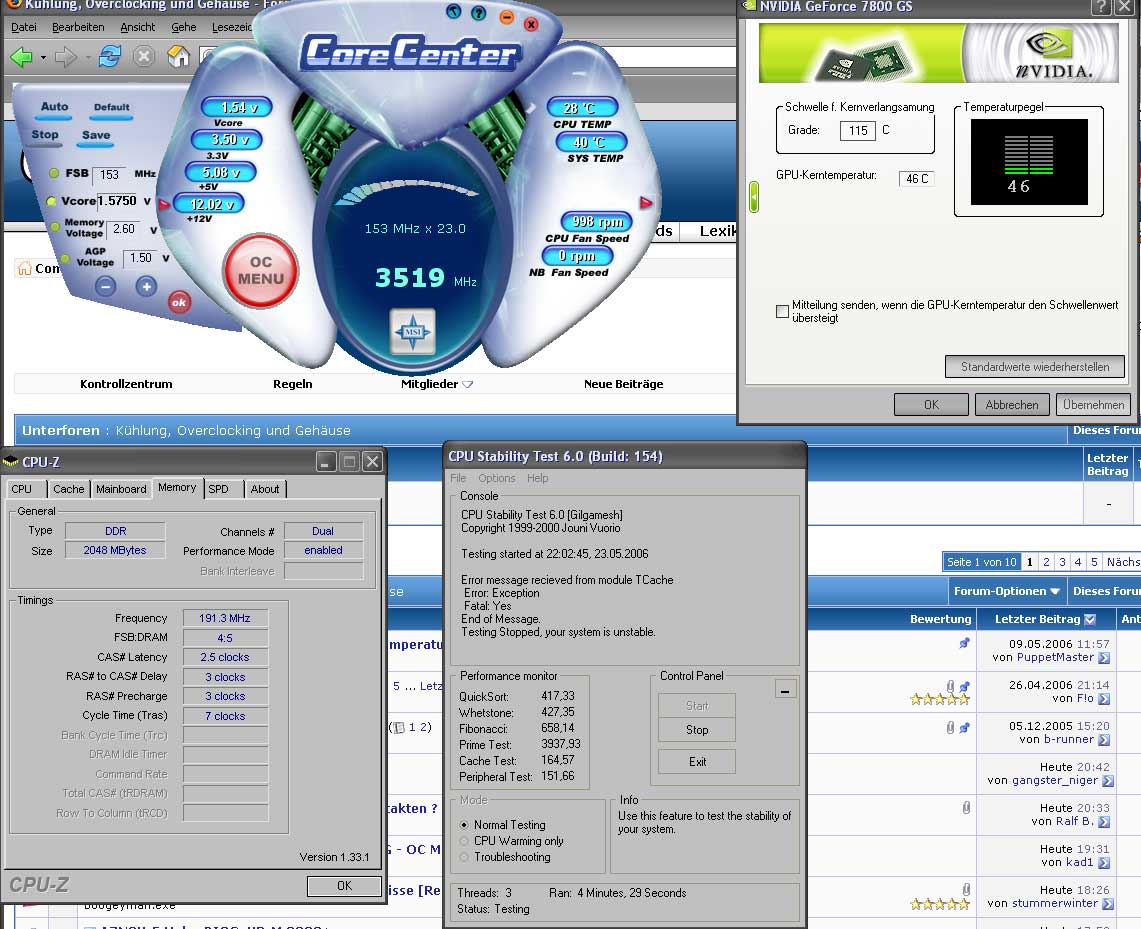Click the browser Forward arrow
Image resolution: width=1141 pixels, height=929 pixels.
(x=65, y=56)
